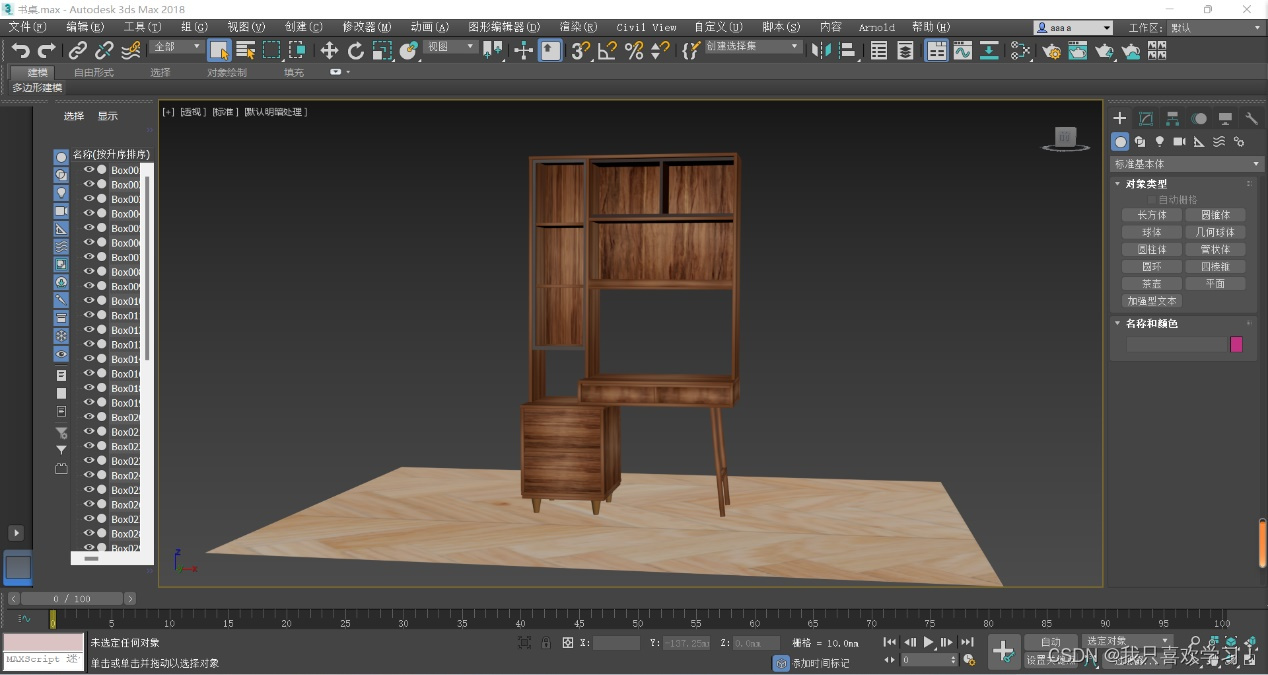Image resolution: width=1268 pixels, height=675 pixels.
Task: Select the Move transform tool
Action: (329, 50)
